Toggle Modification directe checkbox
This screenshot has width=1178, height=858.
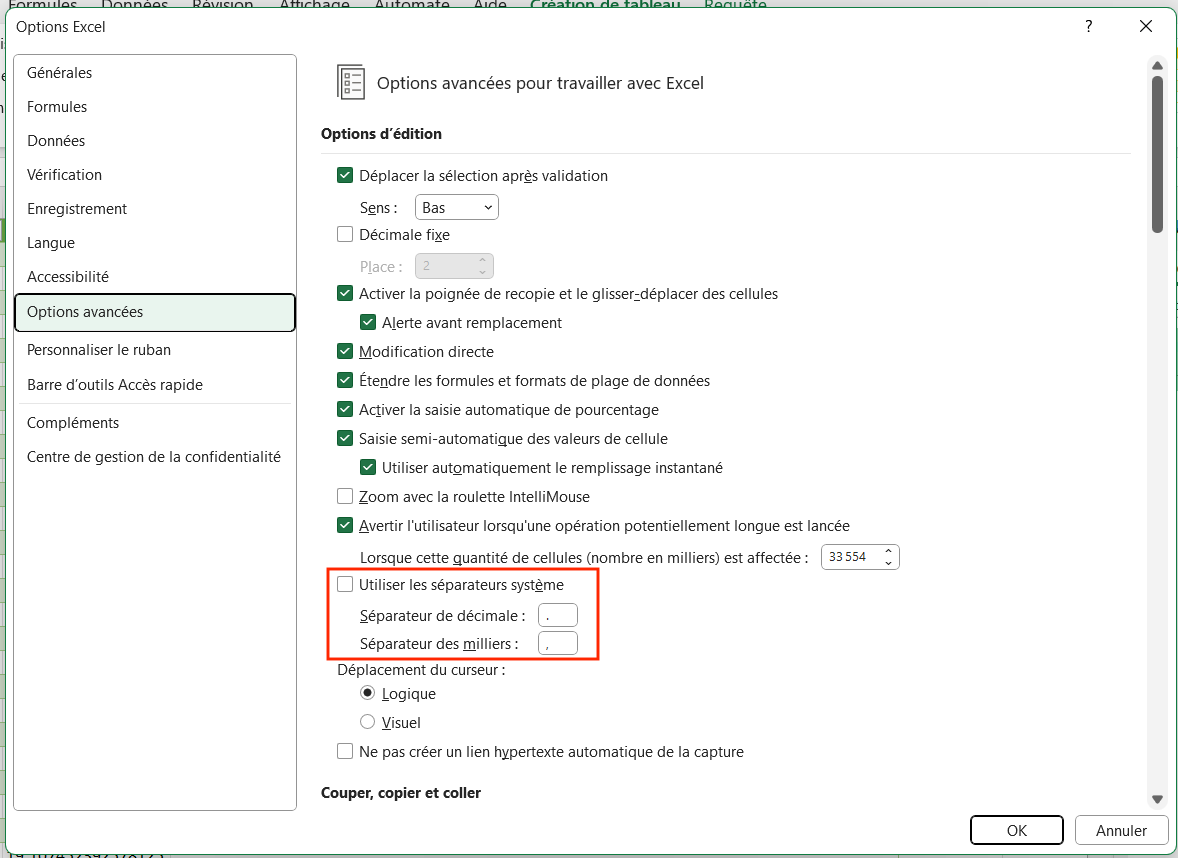[345, 351]
